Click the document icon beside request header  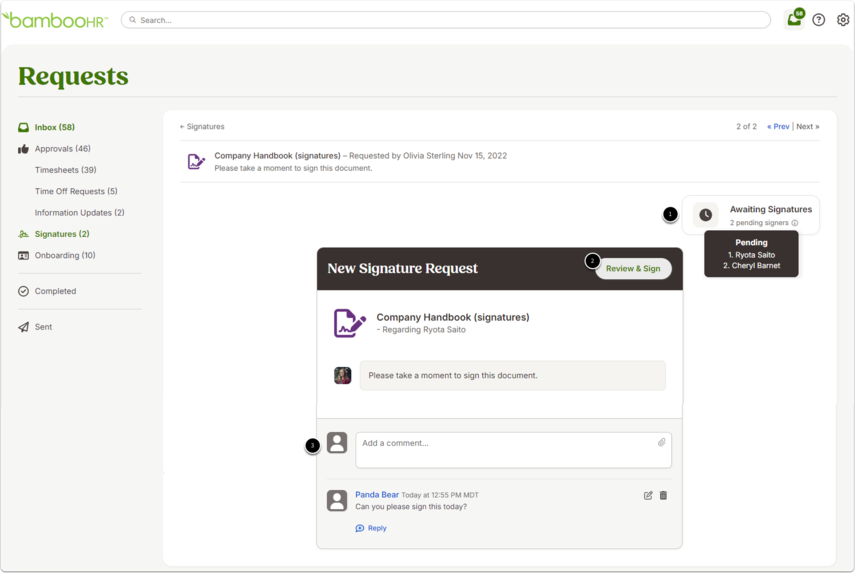(196, 161)
